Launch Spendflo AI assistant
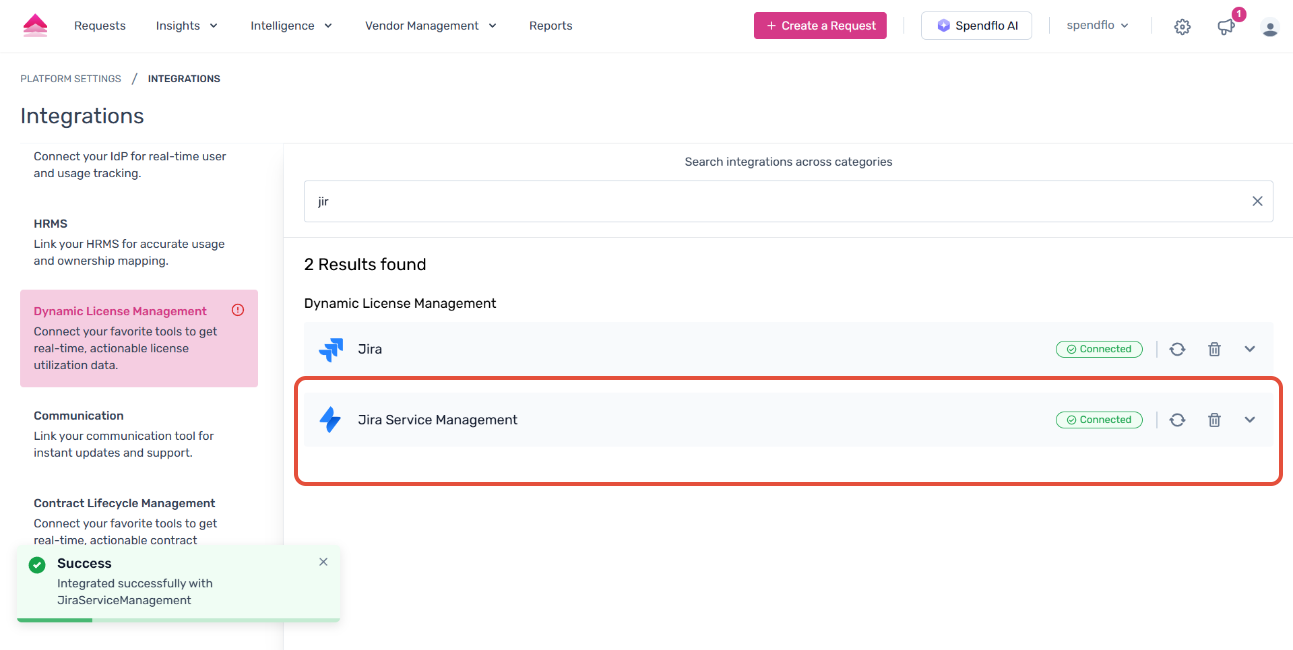This screenshot has height=650, width=1293. (x=976, y=26)
